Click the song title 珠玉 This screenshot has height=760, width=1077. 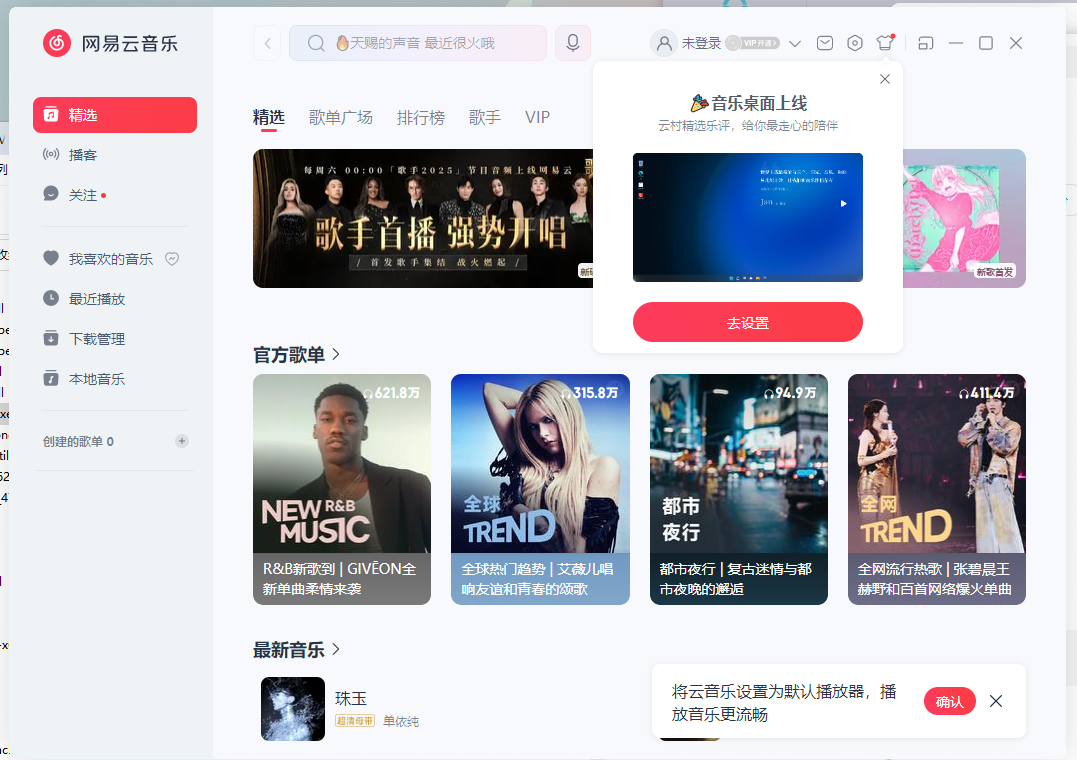pyautogui.click(x=351, y=699)
